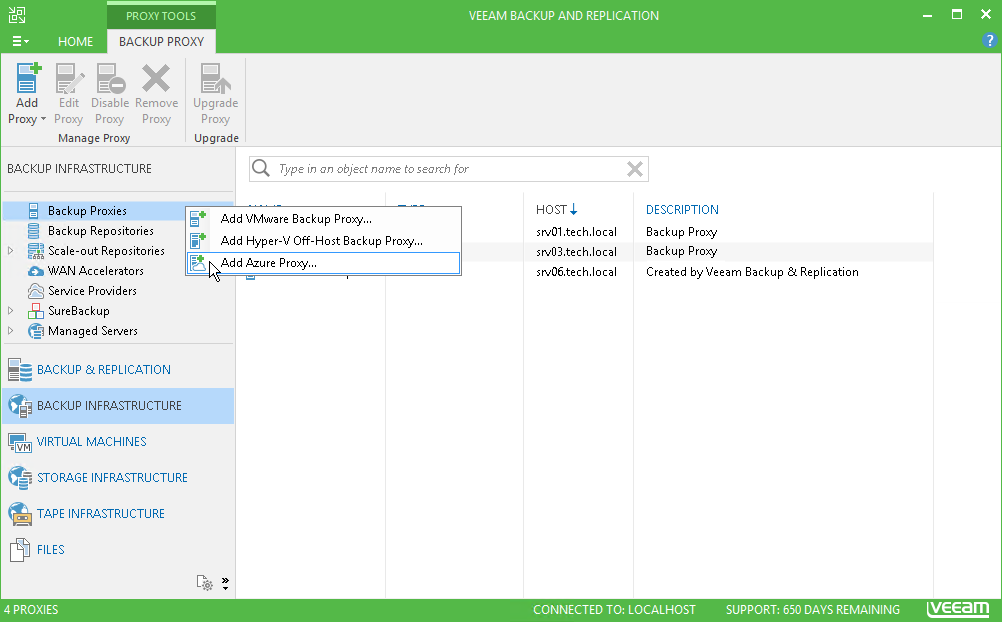
Task: Open the Add Proxy ribbon button
Action: (27, 93)
